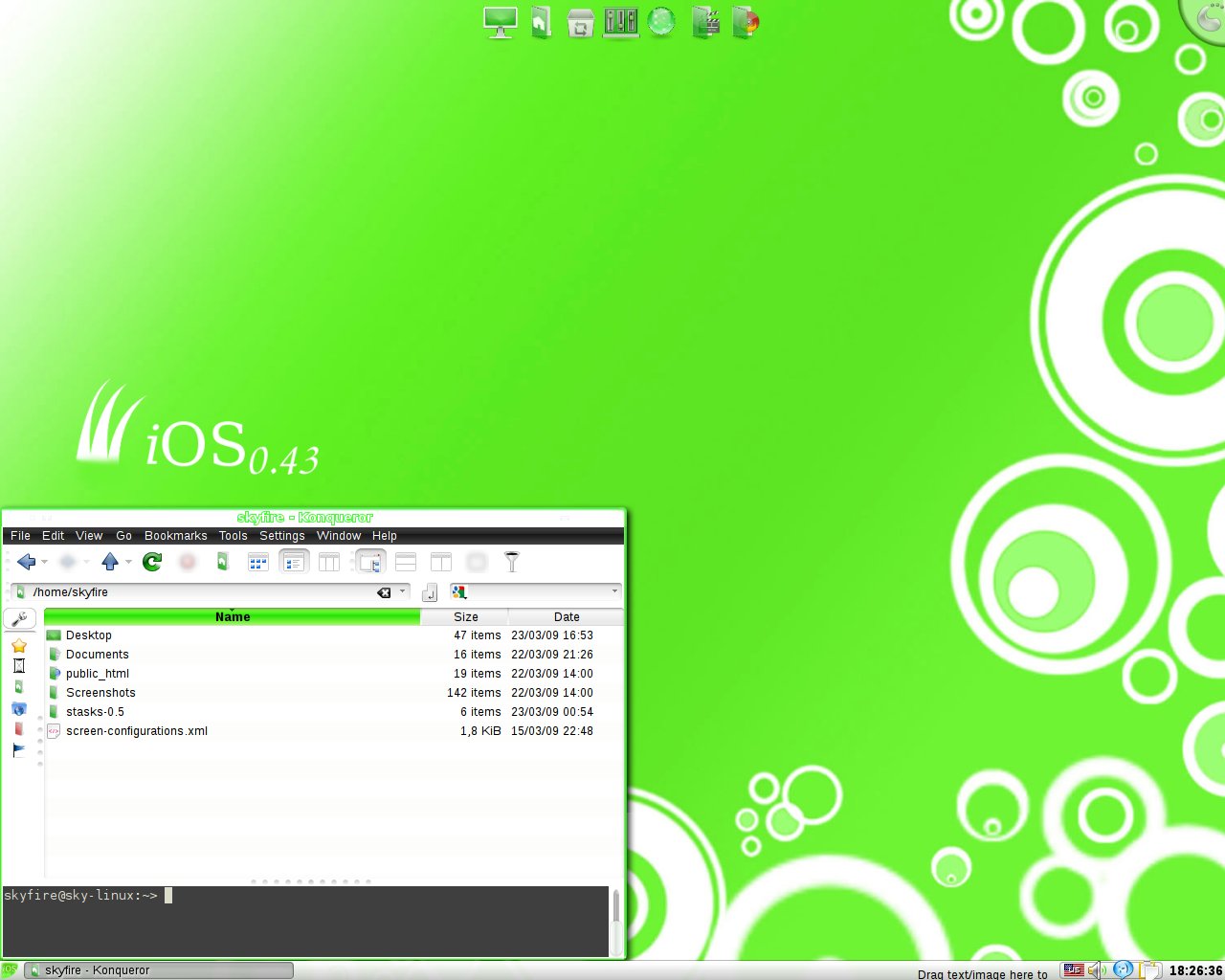Open the clipboard tray icon
Viewport: 1225px width, 980px height.
pos(1150,970)
